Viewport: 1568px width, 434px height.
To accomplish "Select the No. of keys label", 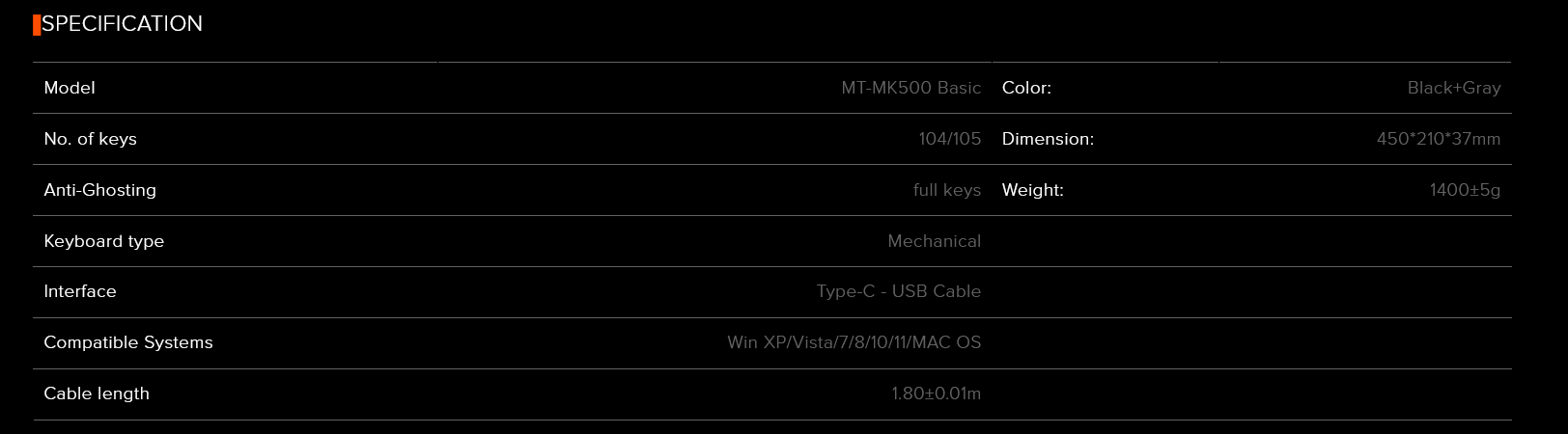I will click(90, 139).
